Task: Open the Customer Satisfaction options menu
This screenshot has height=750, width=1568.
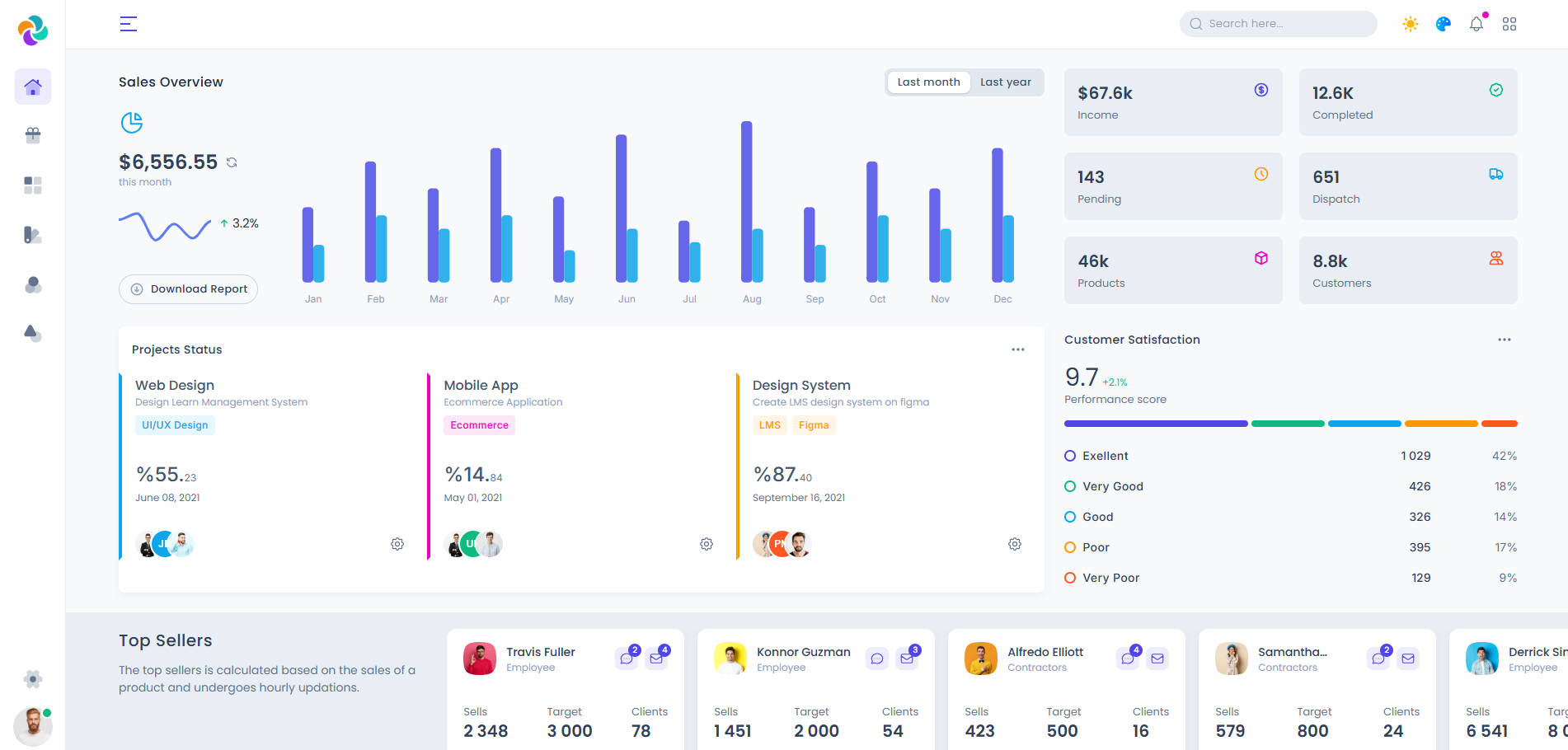Action: 1504,339
